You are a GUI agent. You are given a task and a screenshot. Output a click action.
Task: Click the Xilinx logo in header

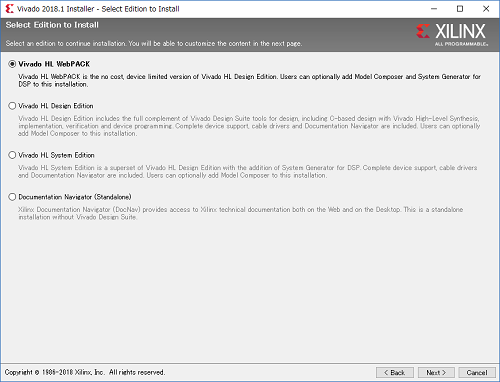pyautogui.click(x=452, y=34)
